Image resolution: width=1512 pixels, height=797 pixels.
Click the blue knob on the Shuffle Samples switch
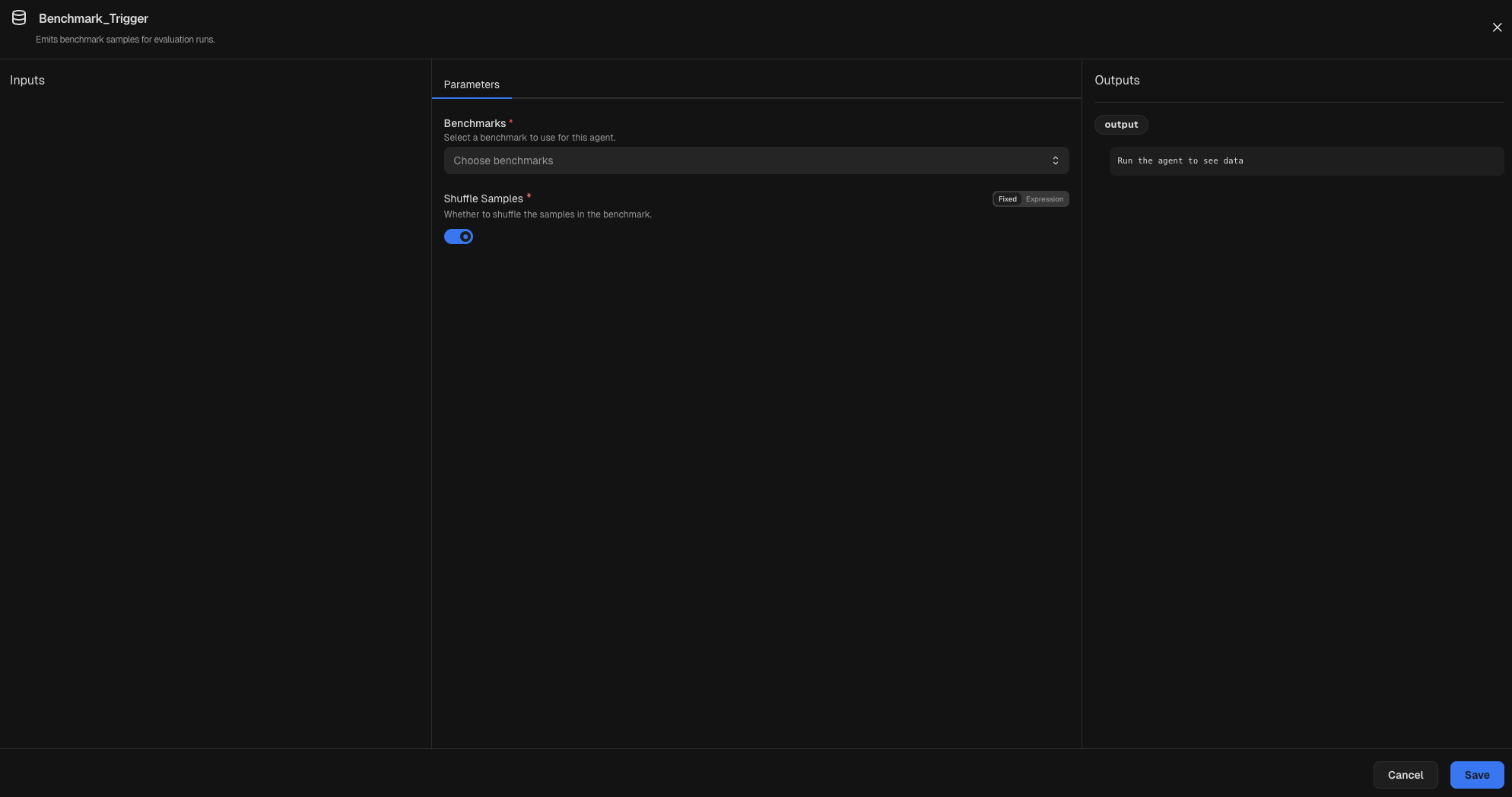click(x=465, y=237)
